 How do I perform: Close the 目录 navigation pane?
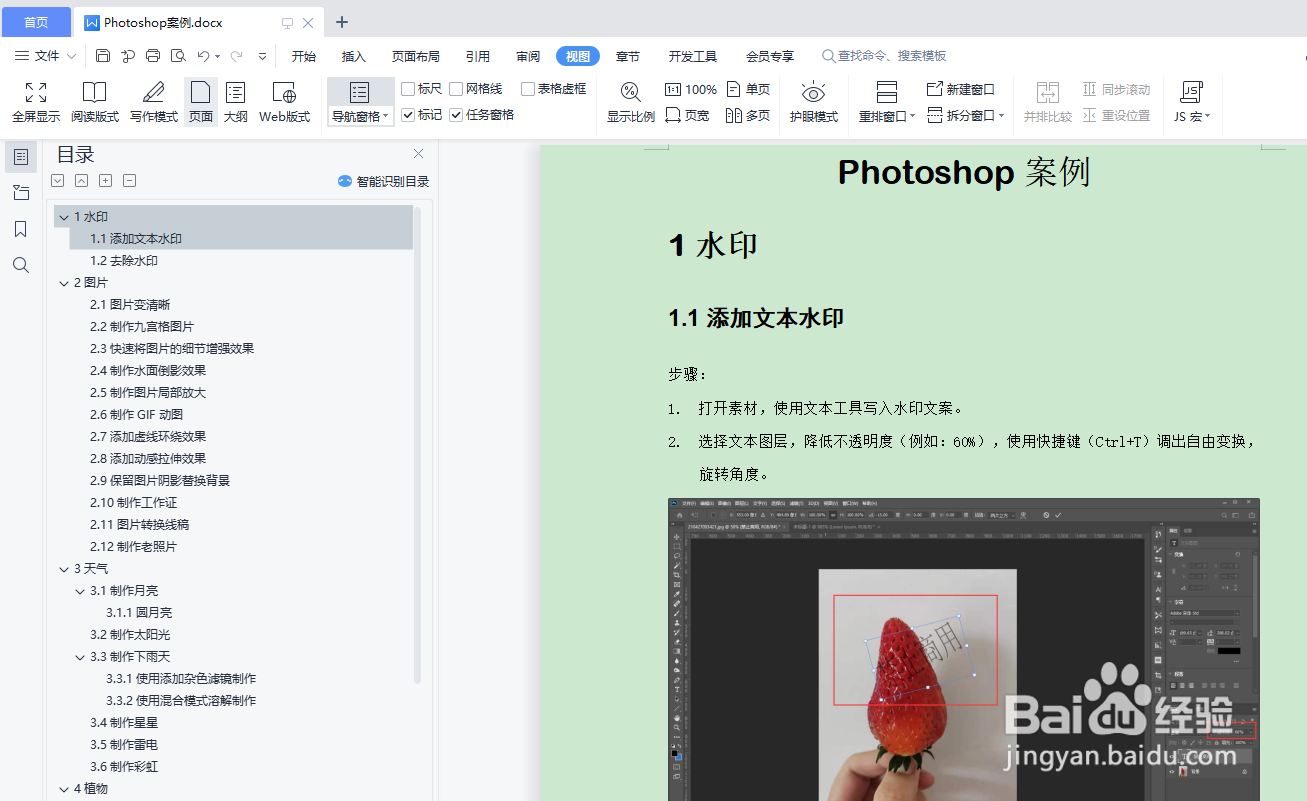click(x=418, y=154)
